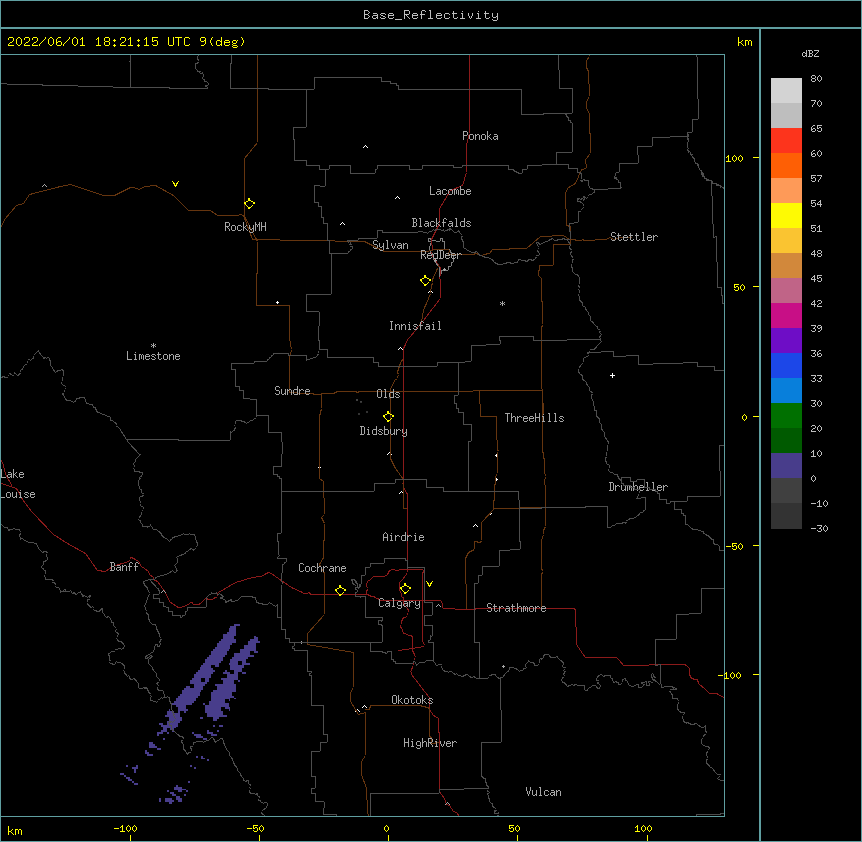Image resolution: width=862 pixels, height=842 pixels.
Task: Click the Calgary label
Action: point(399,603)
